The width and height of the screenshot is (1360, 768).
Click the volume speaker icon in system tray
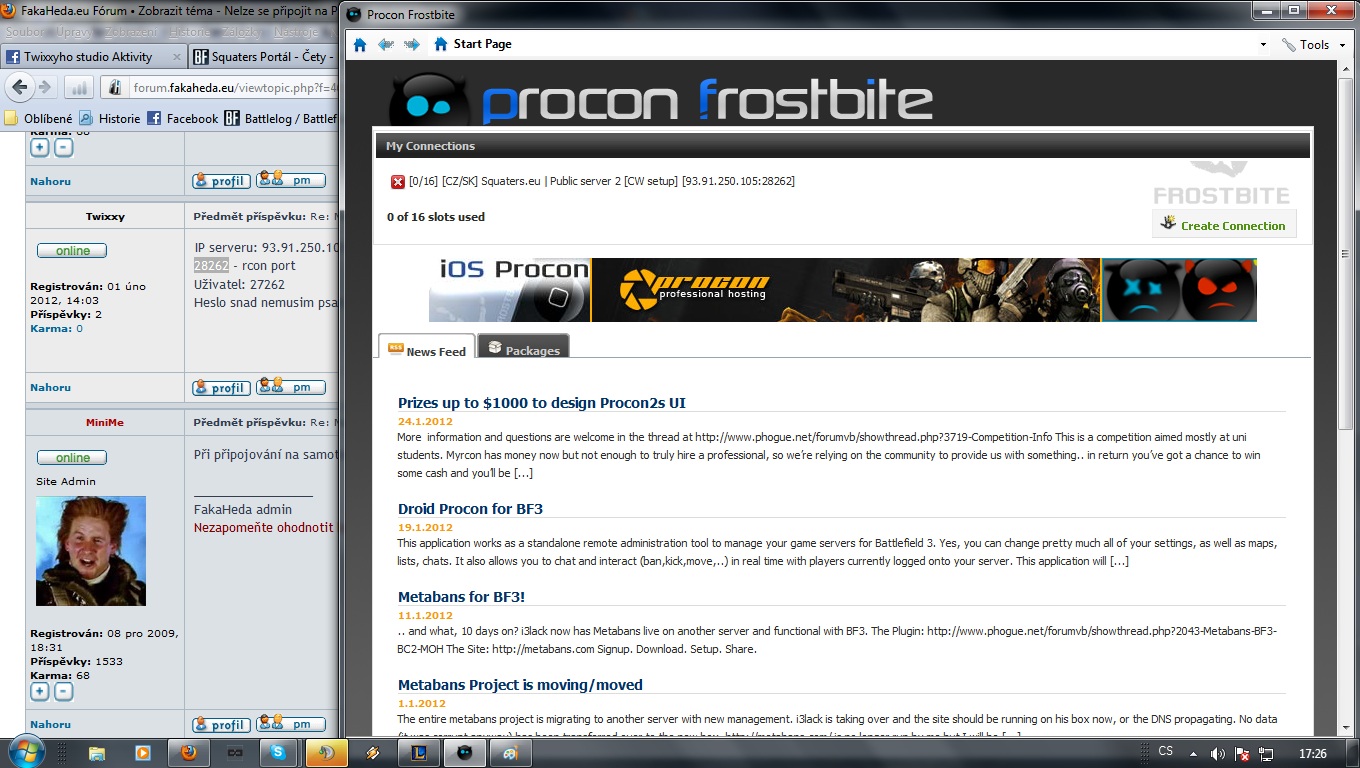1217,753
